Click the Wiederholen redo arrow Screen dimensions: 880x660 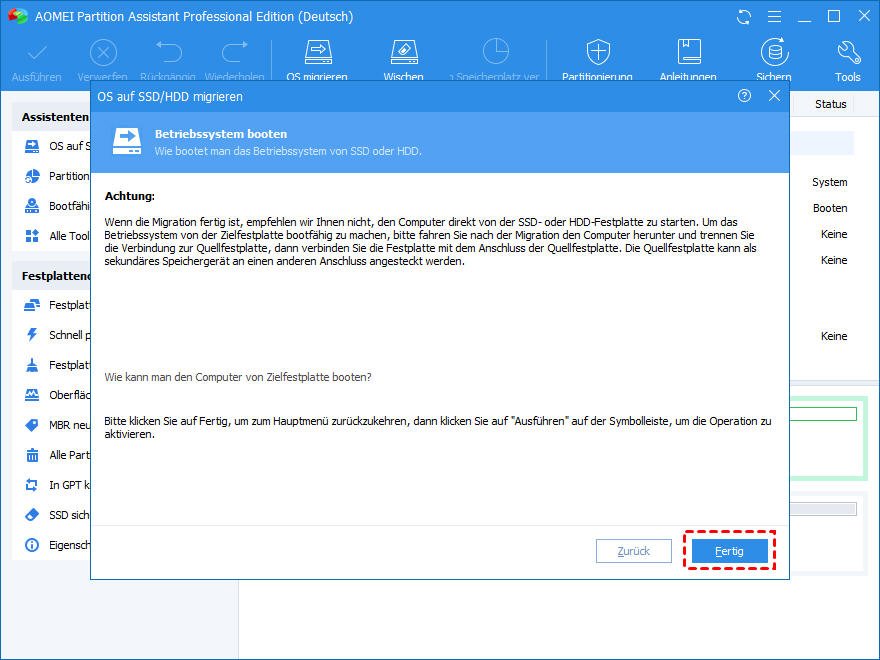235,52
